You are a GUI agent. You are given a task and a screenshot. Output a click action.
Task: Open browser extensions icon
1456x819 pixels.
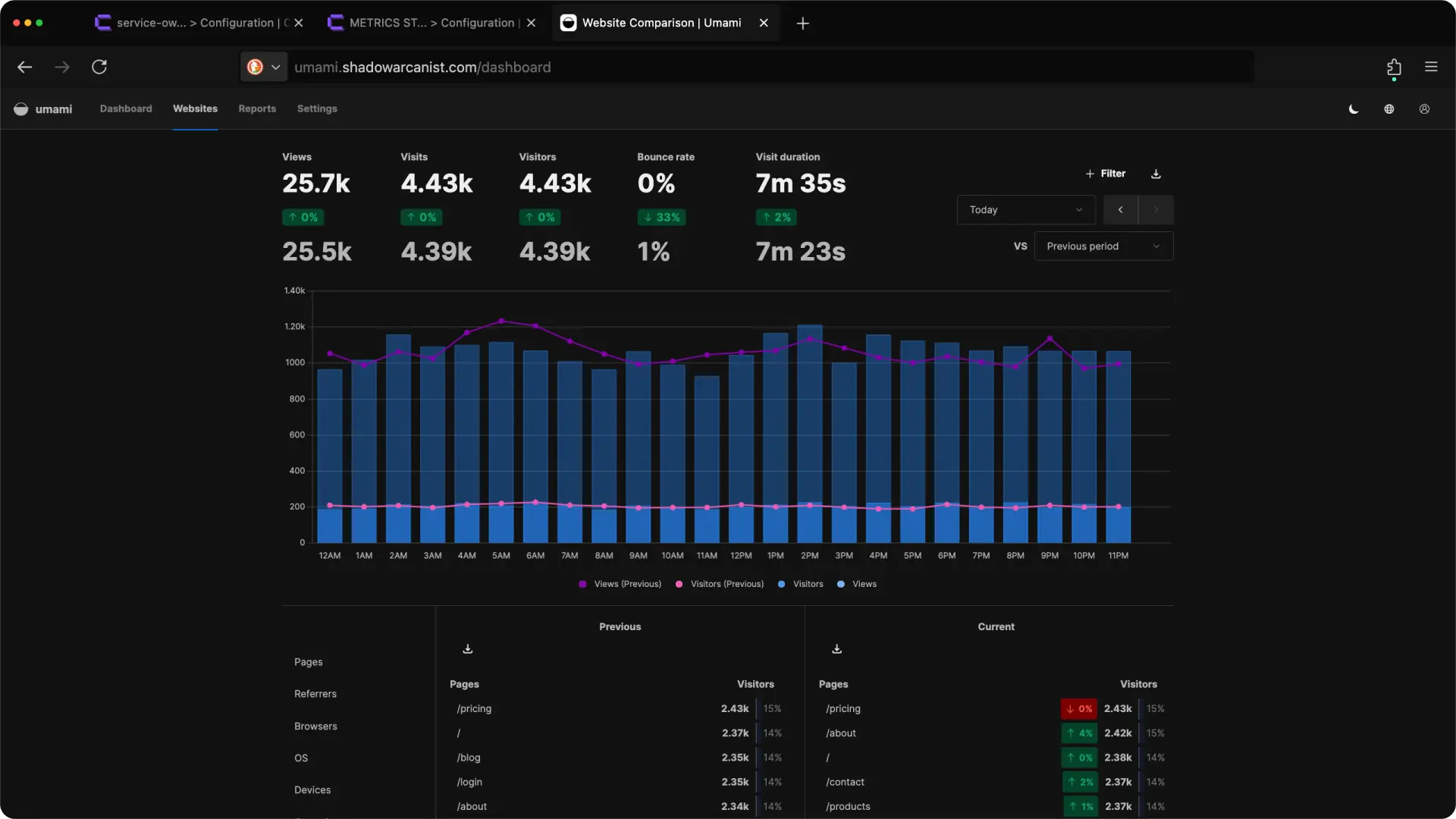[1394, 67]
